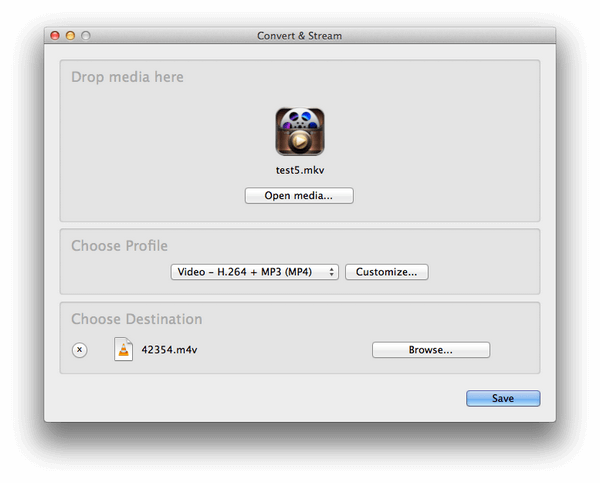The height and width of the screenshot is (483, 600).
Task: Click the blue Save button
Action: coord(502,398)
